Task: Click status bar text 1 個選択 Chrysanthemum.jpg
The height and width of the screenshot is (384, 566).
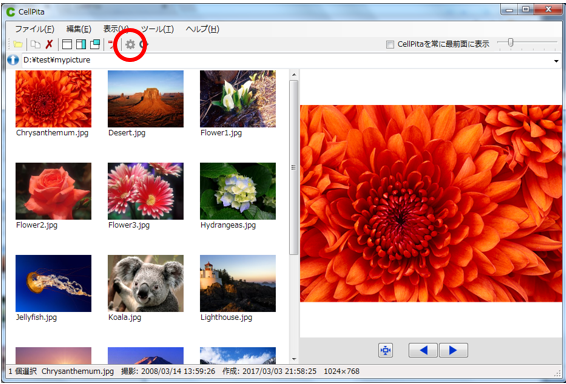Action: (x=61, y=371)
